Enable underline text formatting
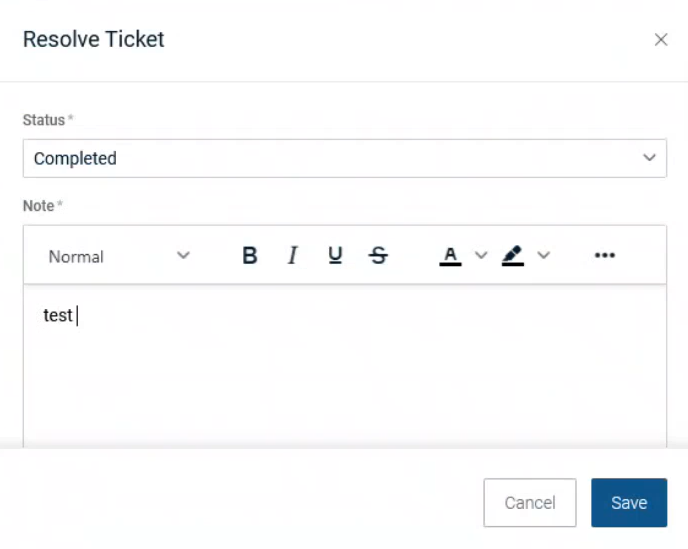The image size is (688, 549). (x=335, y=256)
